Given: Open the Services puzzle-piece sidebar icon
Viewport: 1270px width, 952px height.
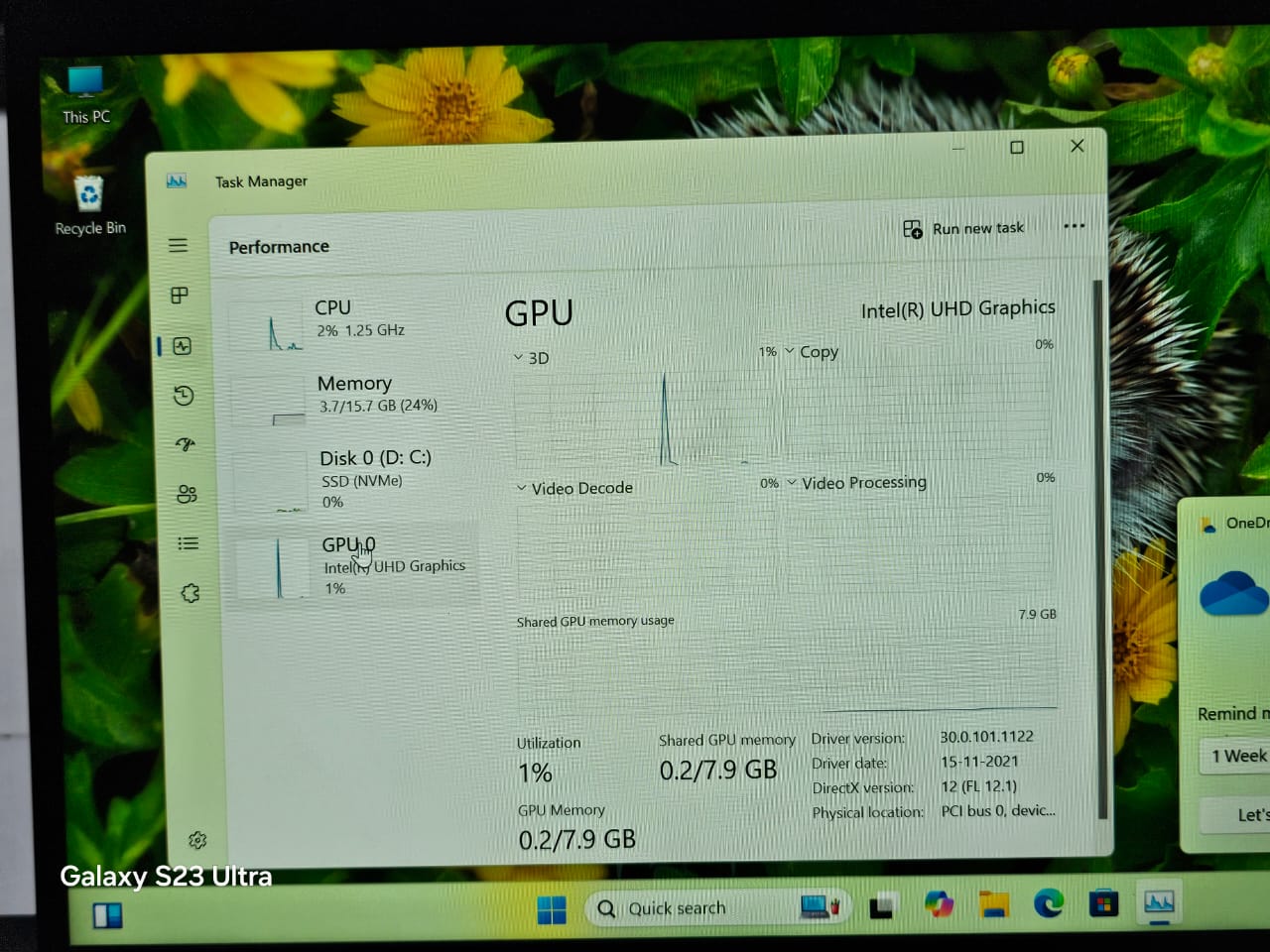Looking at the screenshot, I should [190, 593].
